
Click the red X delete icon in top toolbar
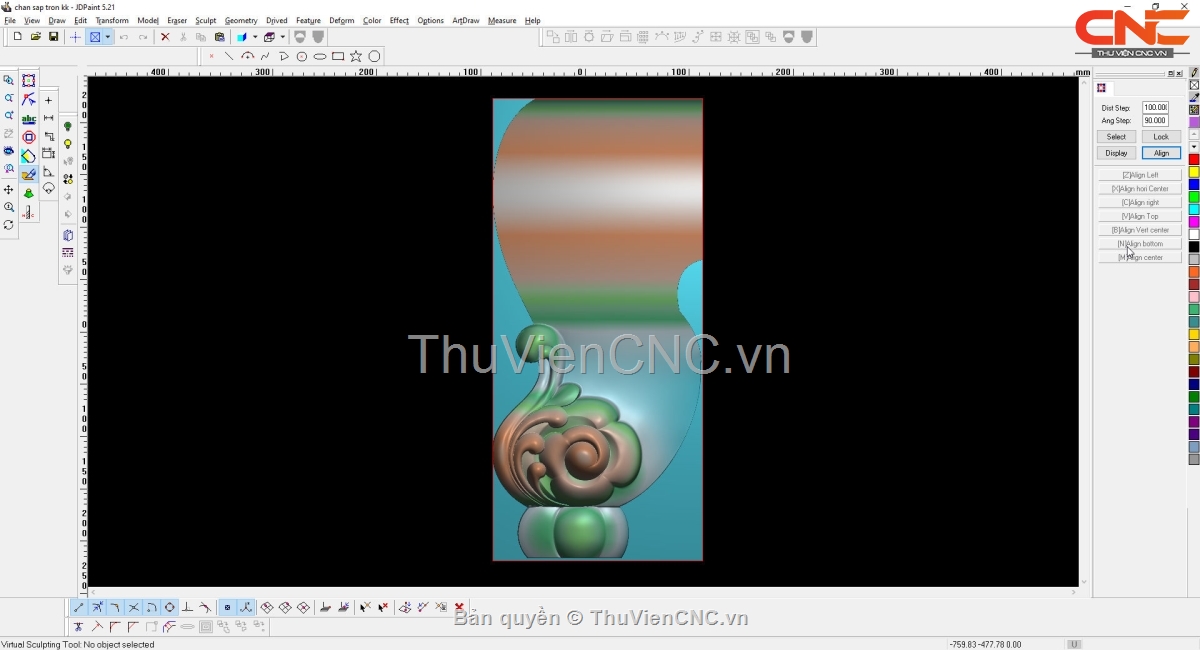165,37
